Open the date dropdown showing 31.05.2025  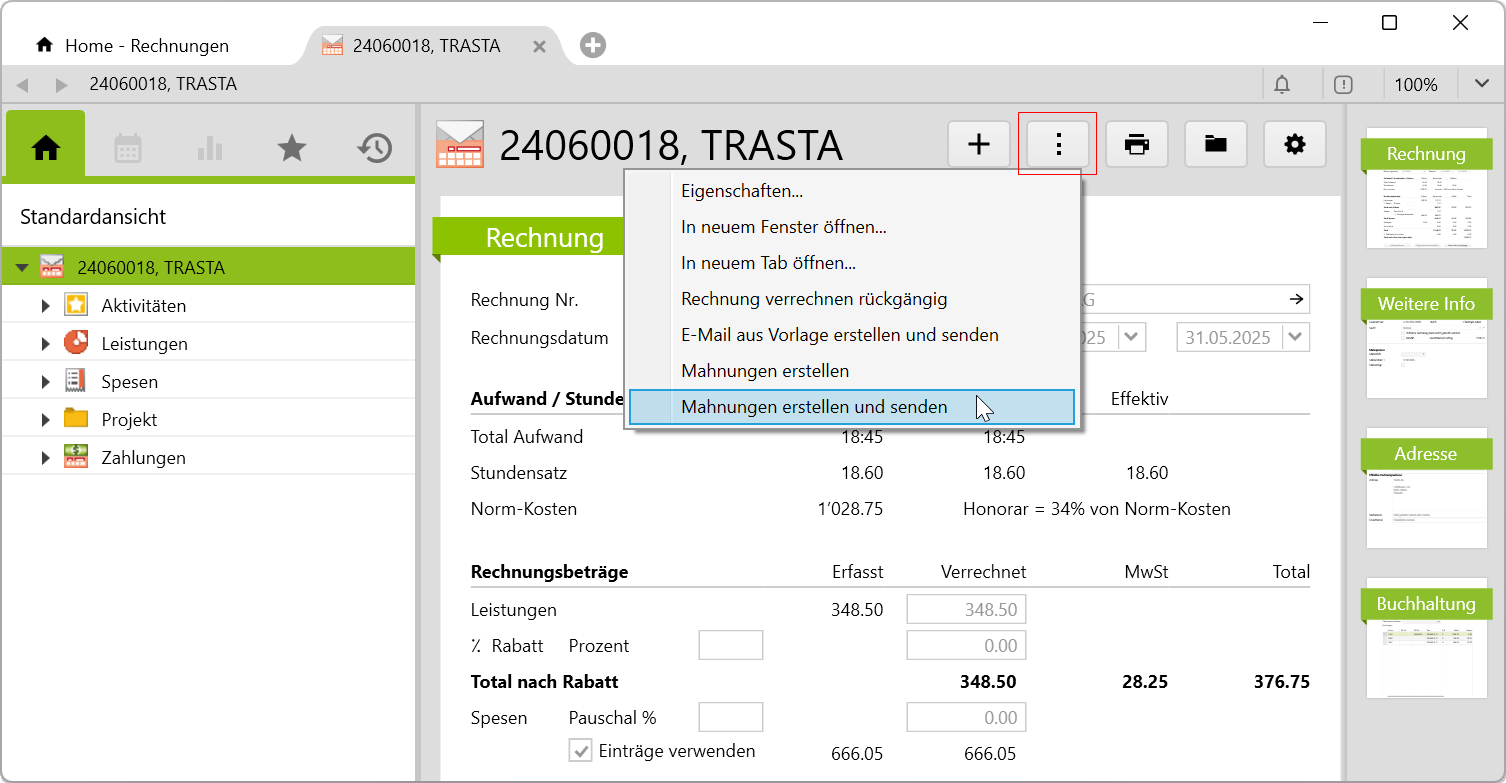1296,337
